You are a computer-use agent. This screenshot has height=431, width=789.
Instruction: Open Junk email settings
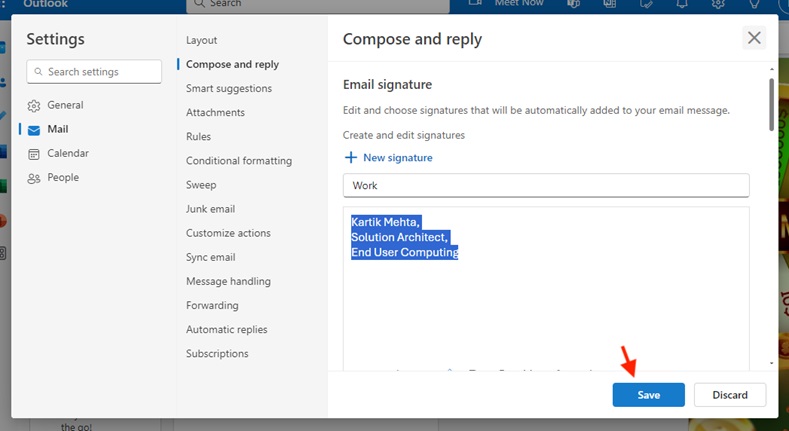click(210, 209)
